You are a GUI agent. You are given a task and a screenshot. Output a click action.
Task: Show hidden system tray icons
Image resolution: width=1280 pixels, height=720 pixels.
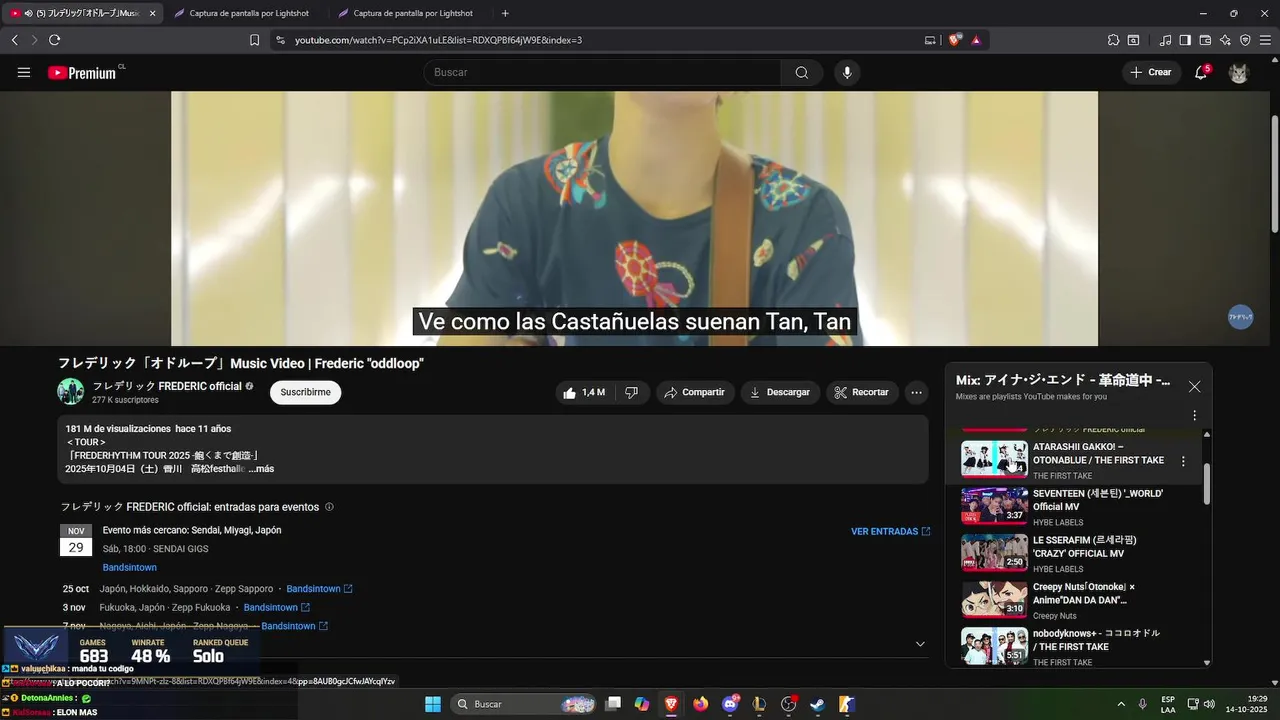coord(1120,704)
